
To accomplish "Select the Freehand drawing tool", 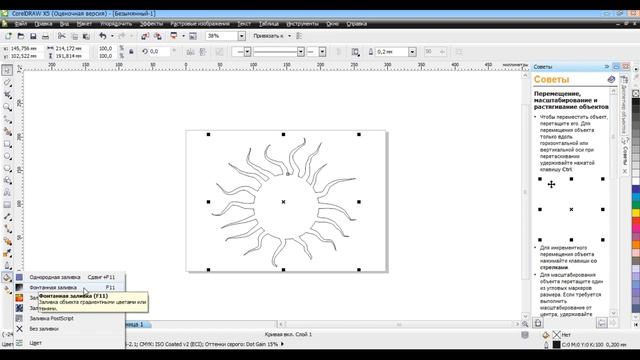I will tap(7, 119).
